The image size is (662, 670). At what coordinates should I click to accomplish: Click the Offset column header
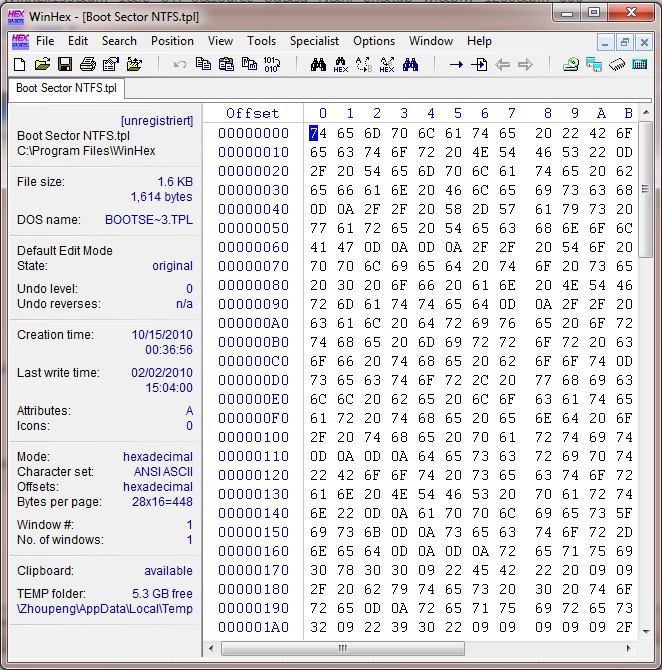coord(252,113)
